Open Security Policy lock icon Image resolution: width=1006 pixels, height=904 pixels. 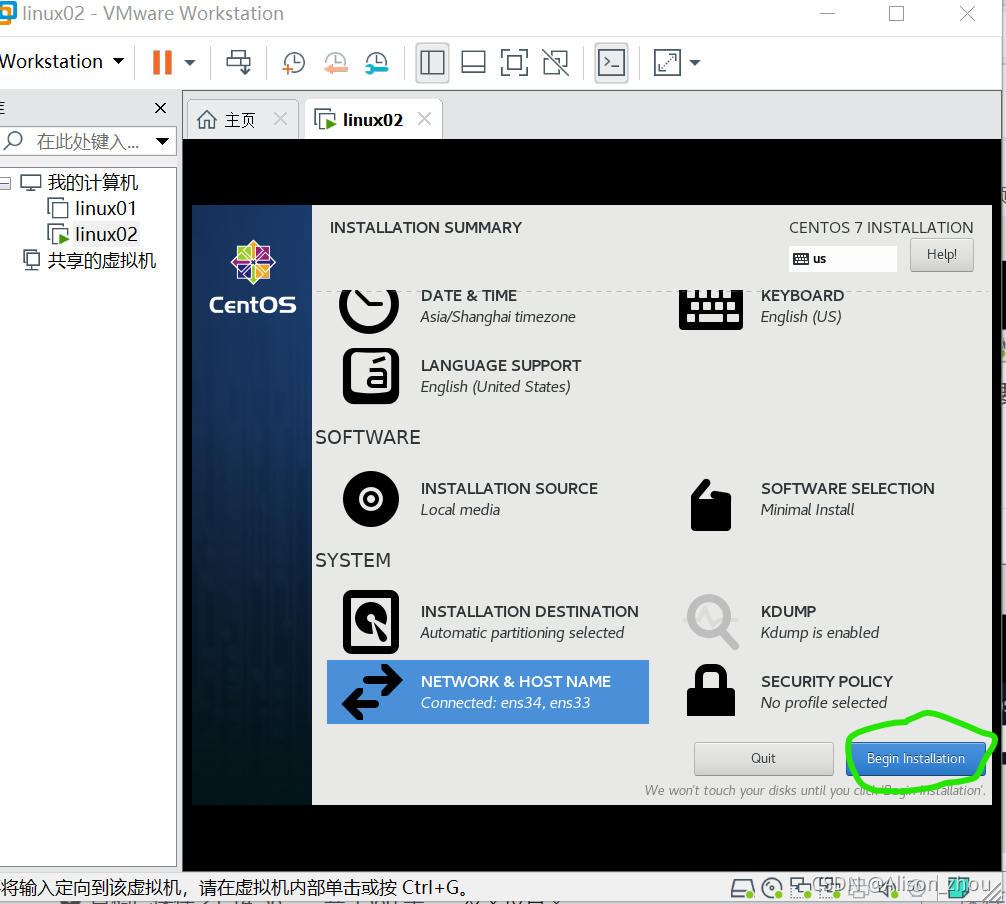tap(711, 690)
